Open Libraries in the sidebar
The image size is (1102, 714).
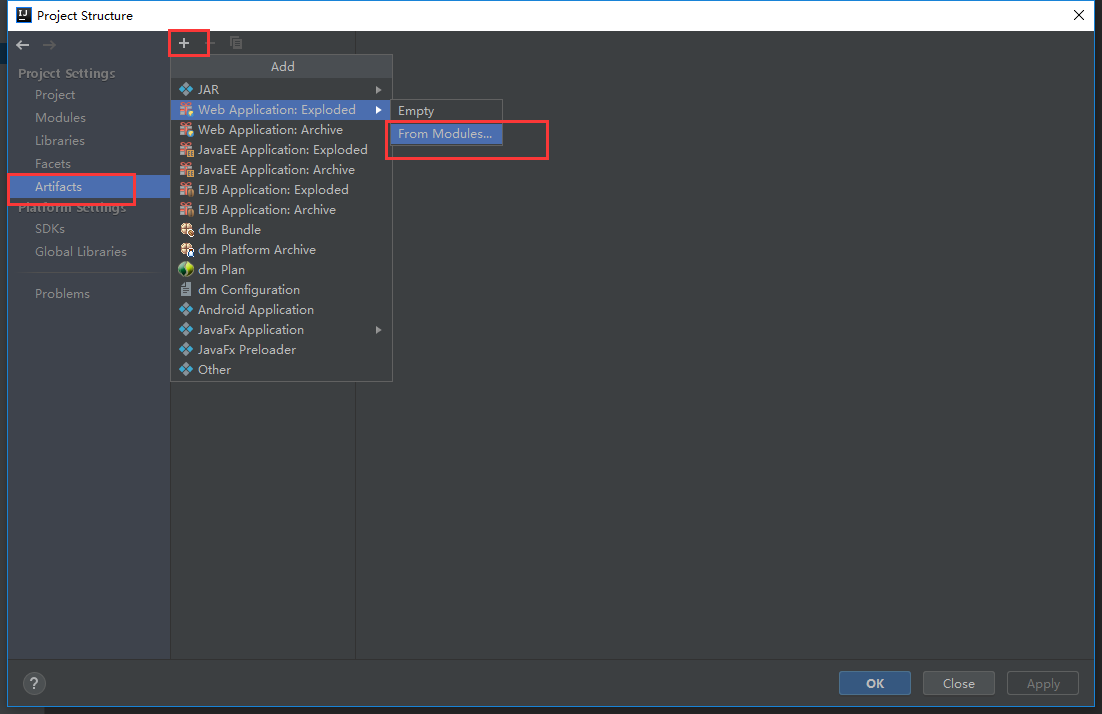click(x=60, y=141)
